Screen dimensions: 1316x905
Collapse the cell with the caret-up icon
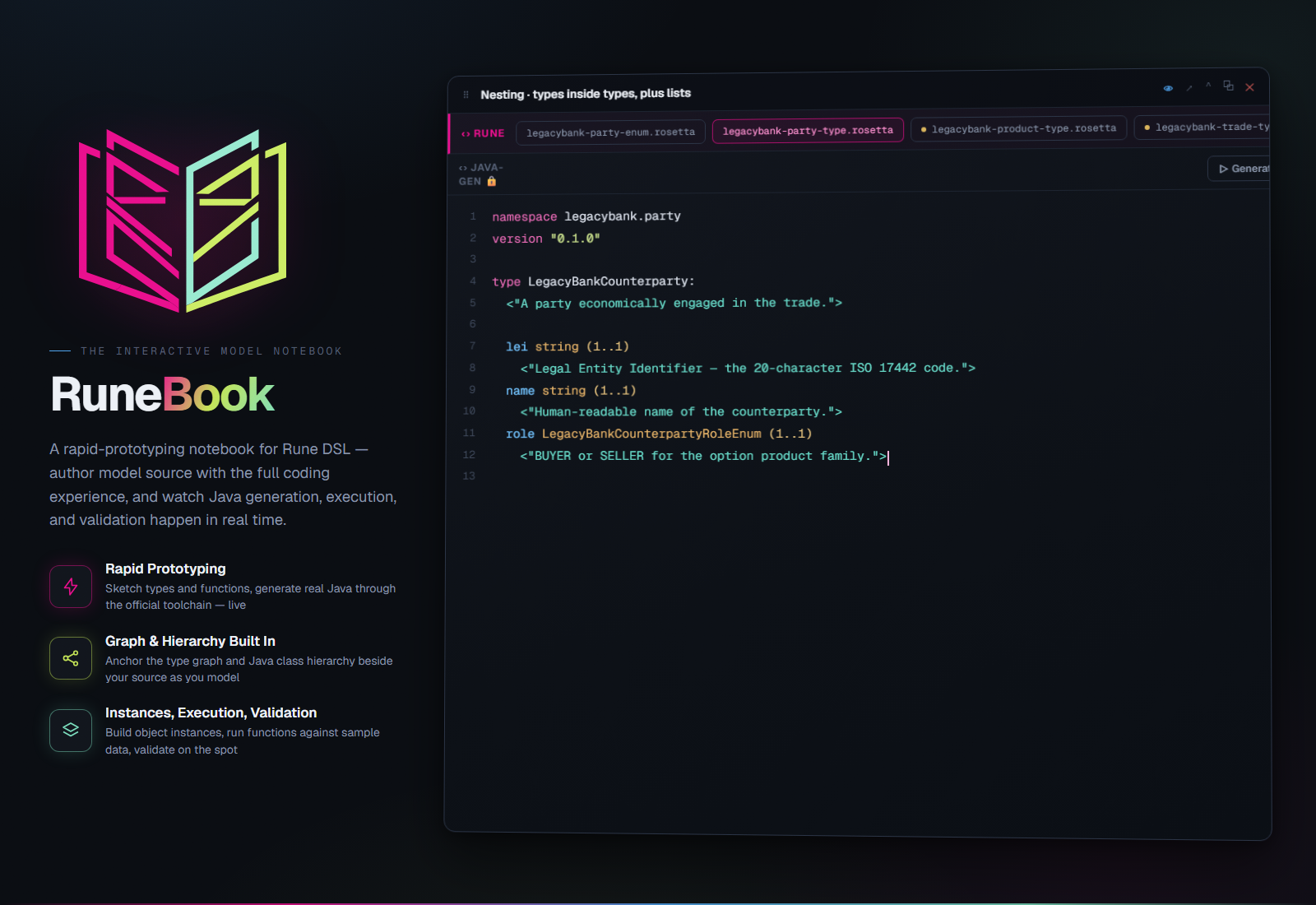[x=1208, y=85]
